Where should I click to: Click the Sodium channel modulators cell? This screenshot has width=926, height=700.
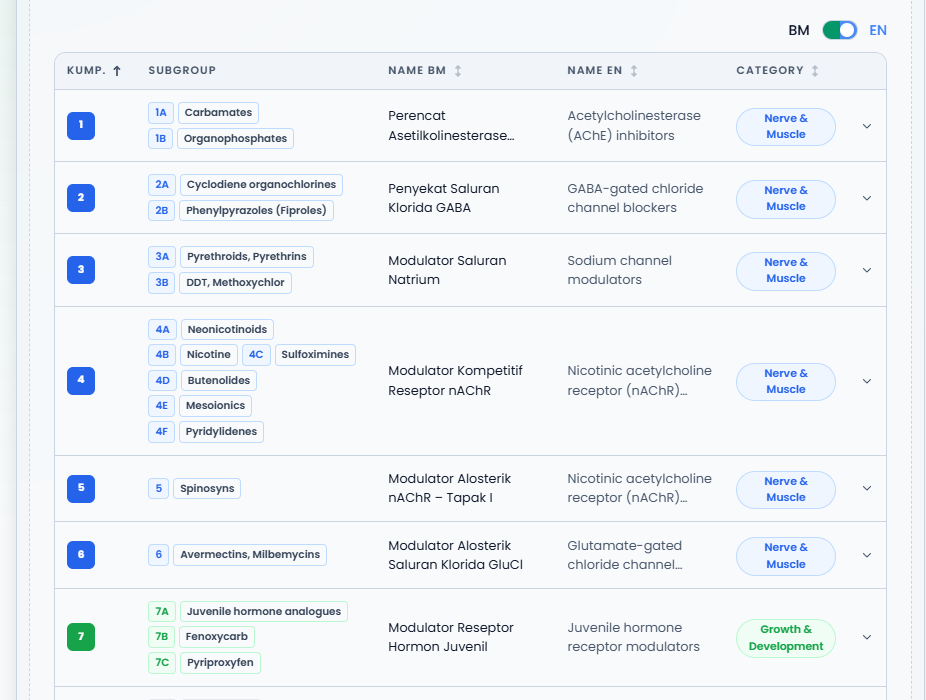[619, 270]
